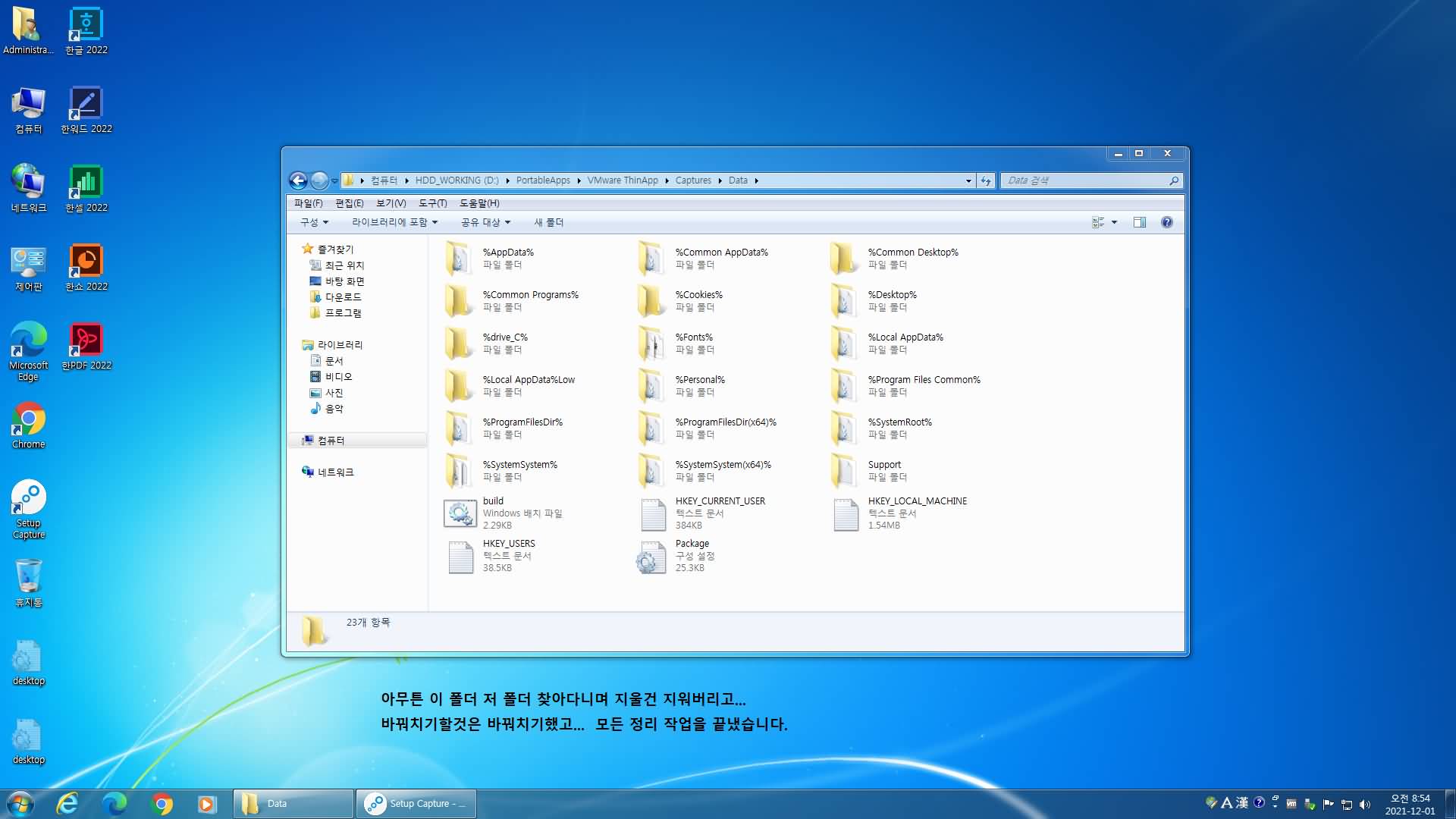This screenshot has width=1456, height=819.
Task: Click the Back navigation arrow
Action: pyautogui.click(x=298, y=180)
